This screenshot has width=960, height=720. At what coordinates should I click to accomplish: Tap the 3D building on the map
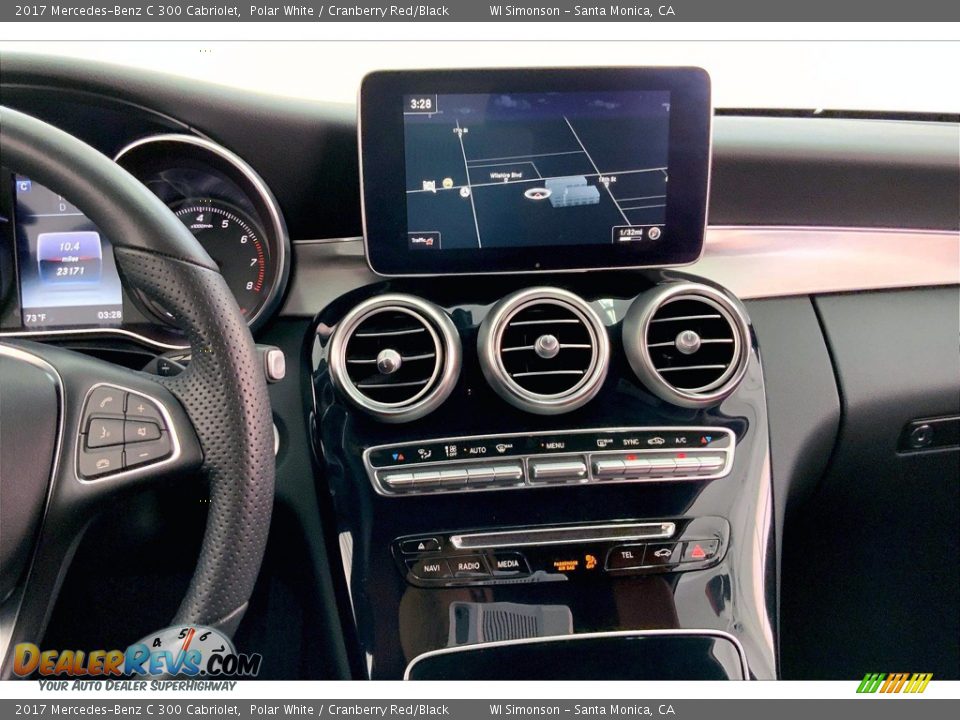(572, 191)
